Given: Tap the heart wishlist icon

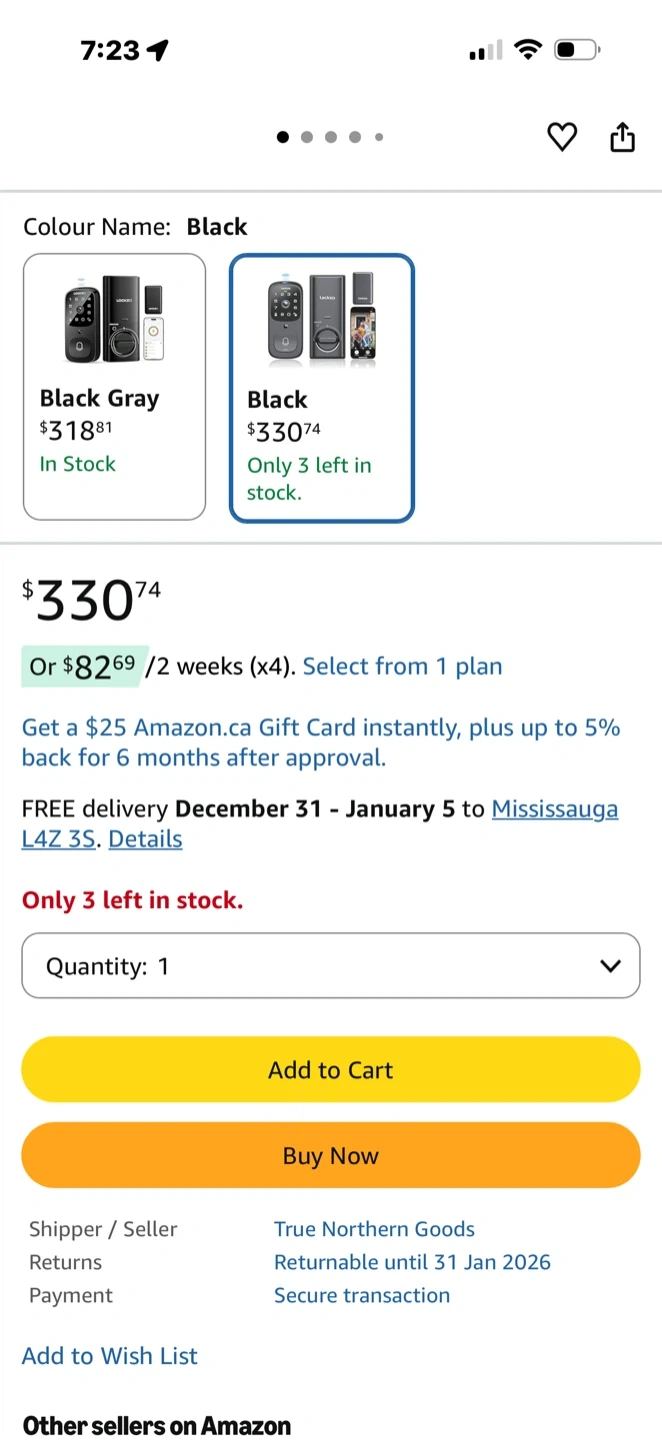Looking at the screenshot, I should [x=562, y=137].
